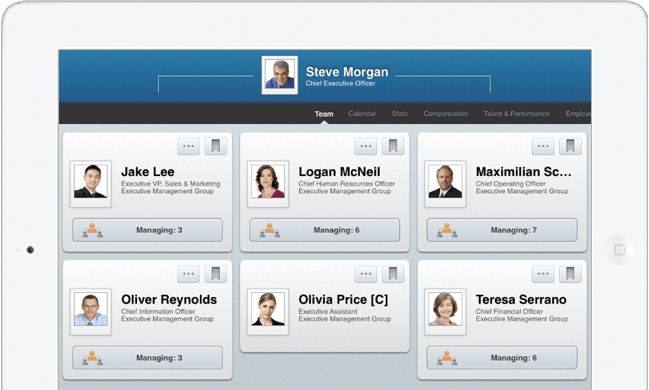Image resolution: width=649 pixels, height=390 pixels.
Task: Click the Teresa Serrano name
Action: 521,300
